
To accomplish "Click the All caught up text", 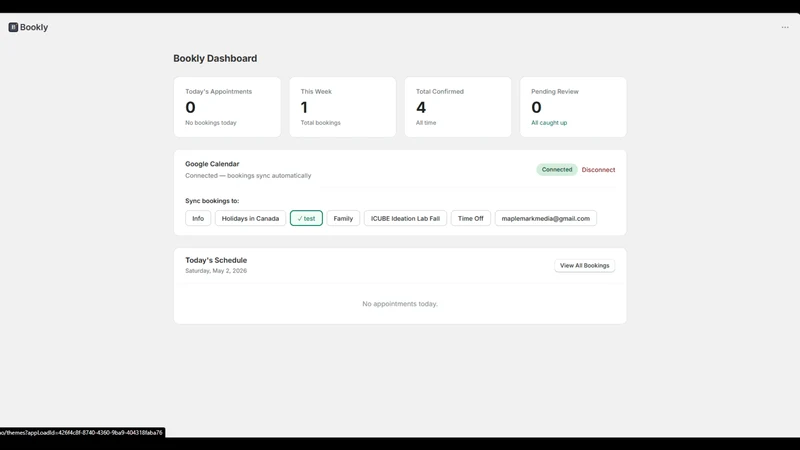I will [549, 123].
